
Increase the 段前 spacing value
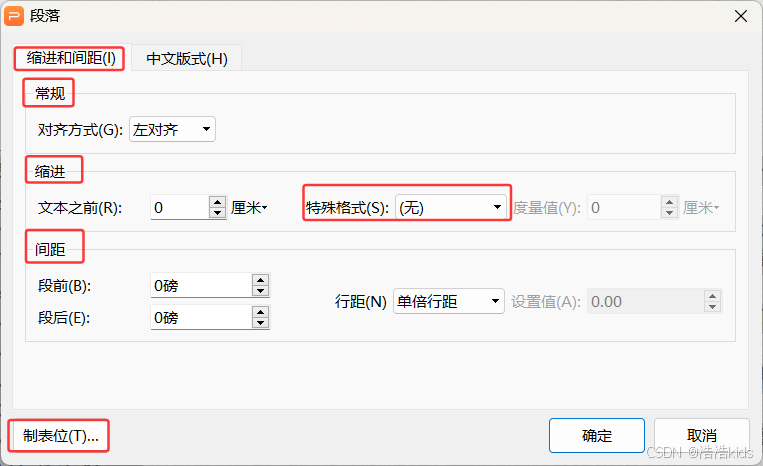(x=261, y=280)
